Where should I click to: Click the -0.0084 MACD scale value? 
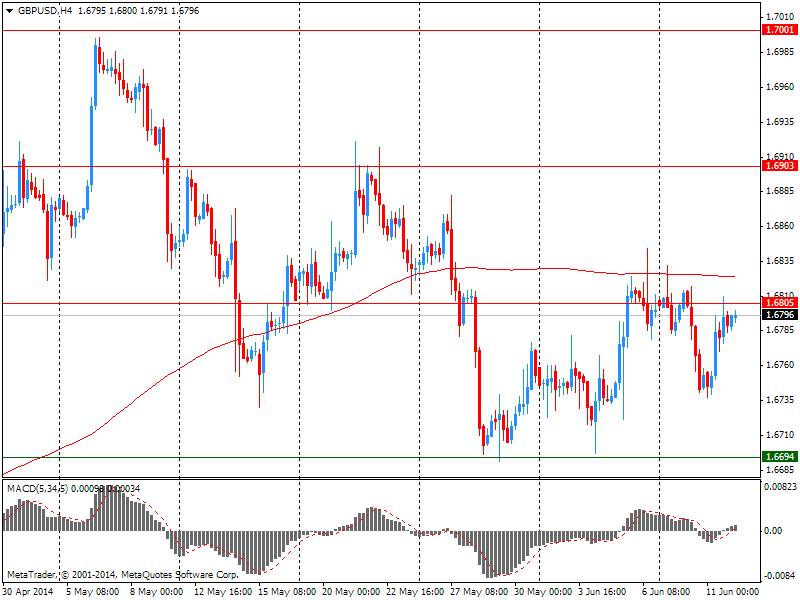[x=779, y=576]
